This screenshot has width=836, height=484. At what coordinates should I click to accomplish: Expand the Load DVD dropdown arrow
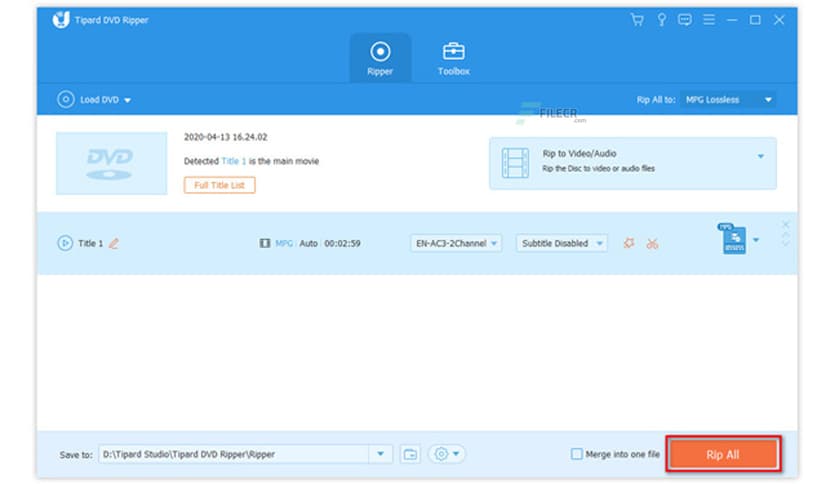[128, 100]
